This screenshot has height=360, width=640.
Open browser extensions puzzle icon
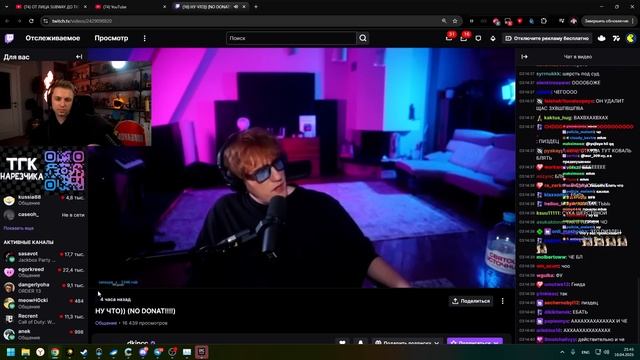544,21
